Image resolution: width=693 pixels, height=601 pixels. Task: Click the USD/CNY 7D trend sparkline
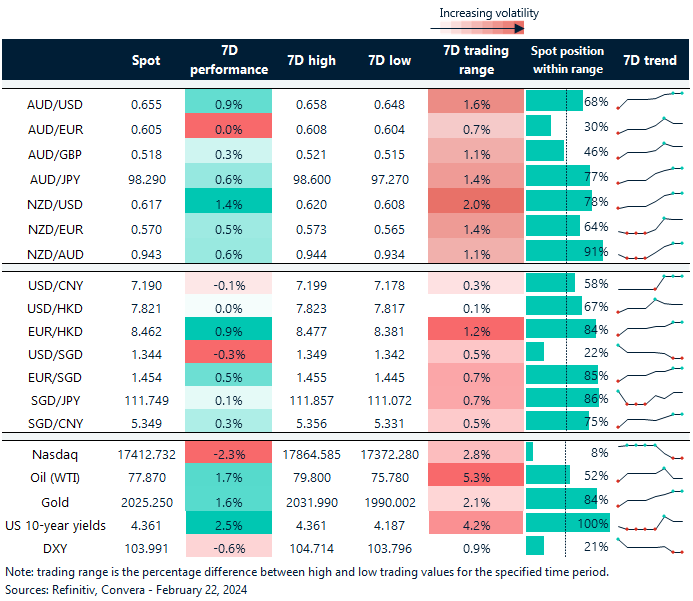[x=650, y=283]
